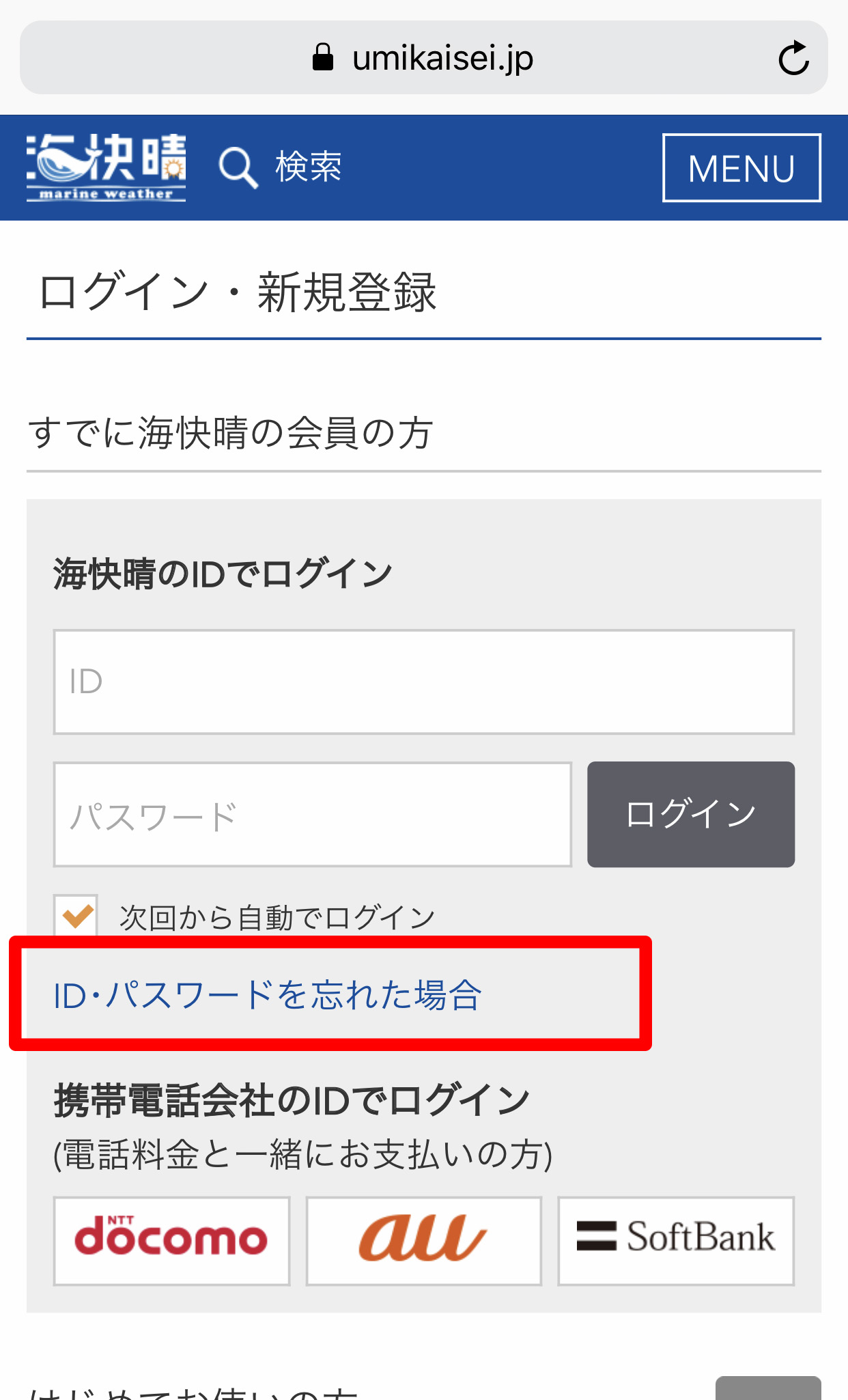
Task: Focus the ID input field
Action: [x=424, y=682]
